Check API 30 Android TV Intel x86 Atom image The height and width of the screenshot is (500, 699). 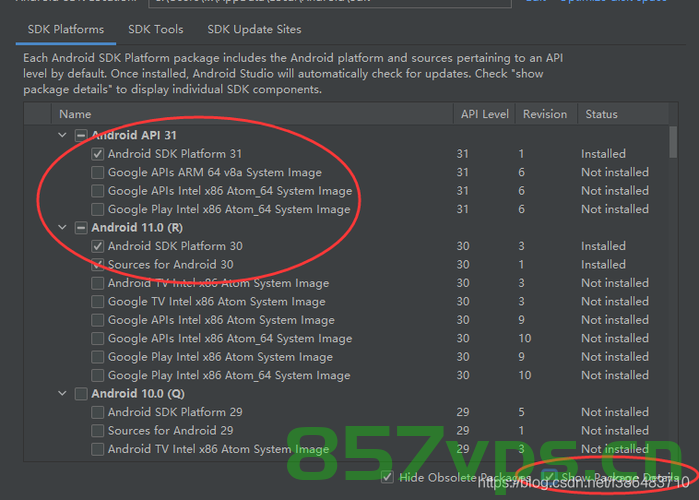98,283
